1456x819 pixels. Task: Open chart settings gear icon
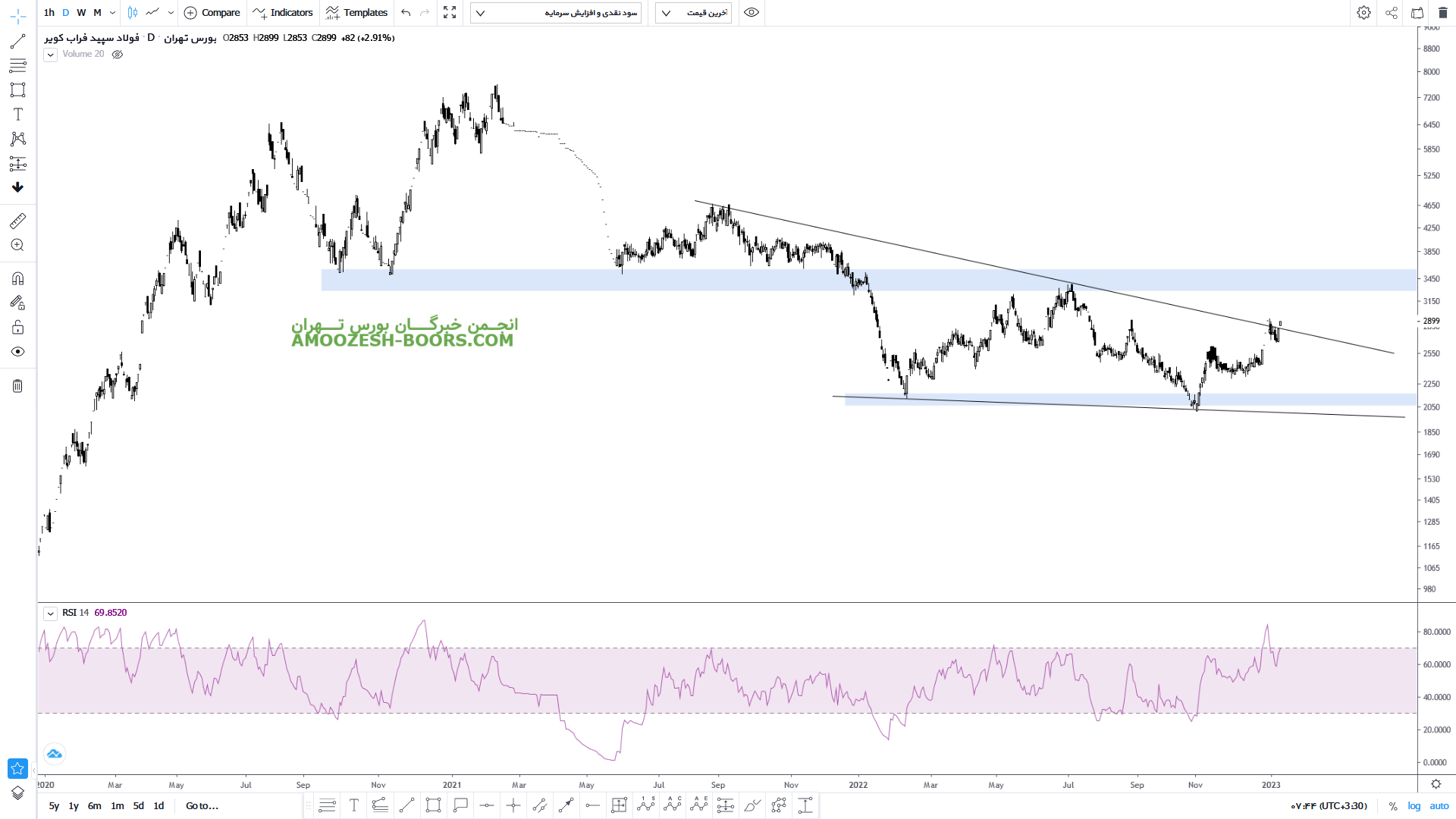1363,12
